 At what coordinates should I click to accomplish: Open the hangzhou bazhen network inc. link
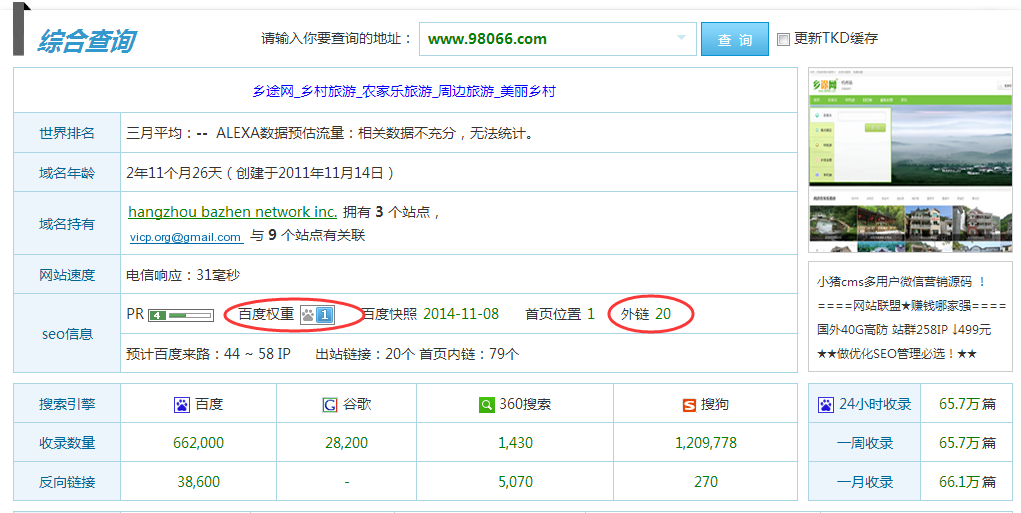pos(232,212)
